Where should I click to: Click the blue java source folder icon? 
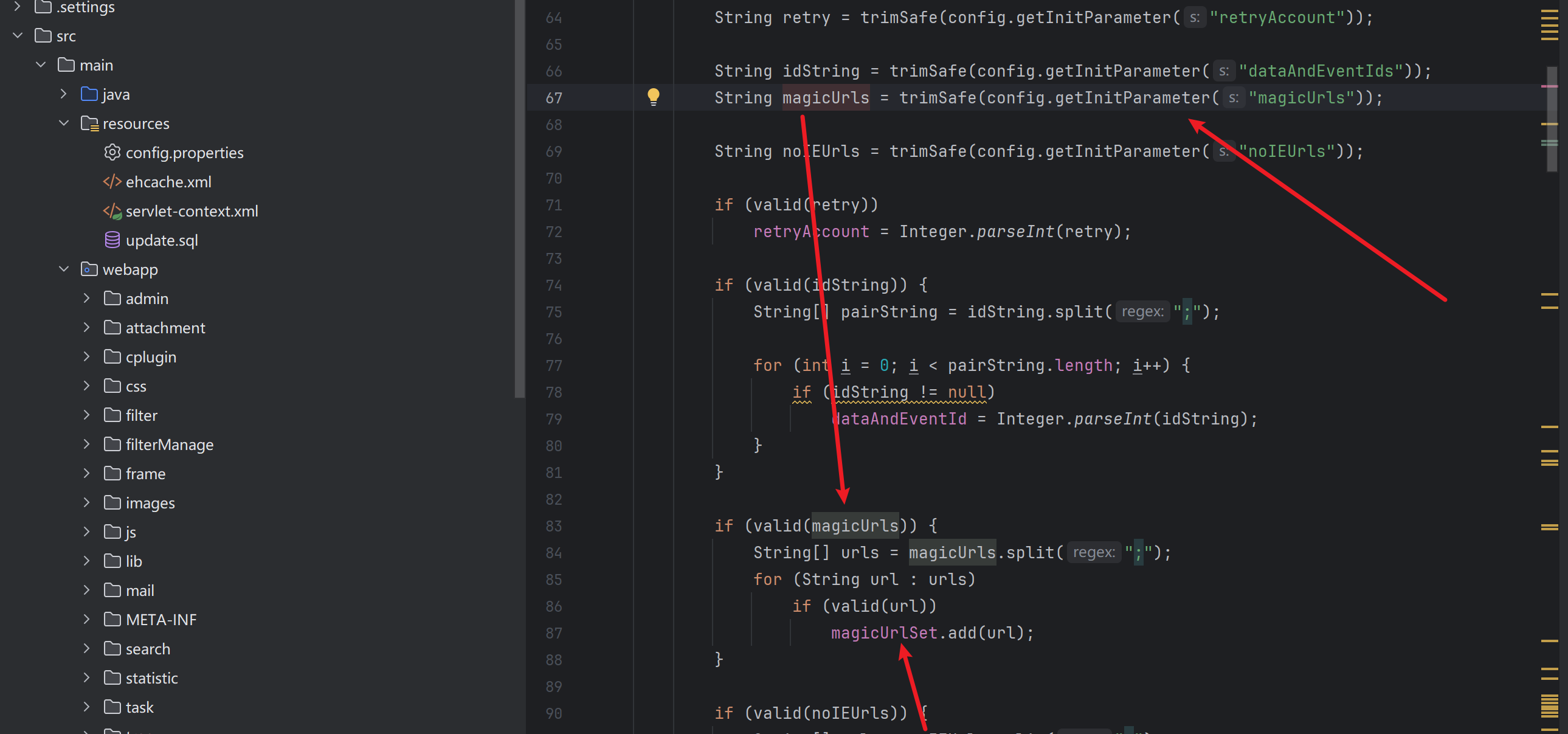pyautogui.click(x=89, y=94)
